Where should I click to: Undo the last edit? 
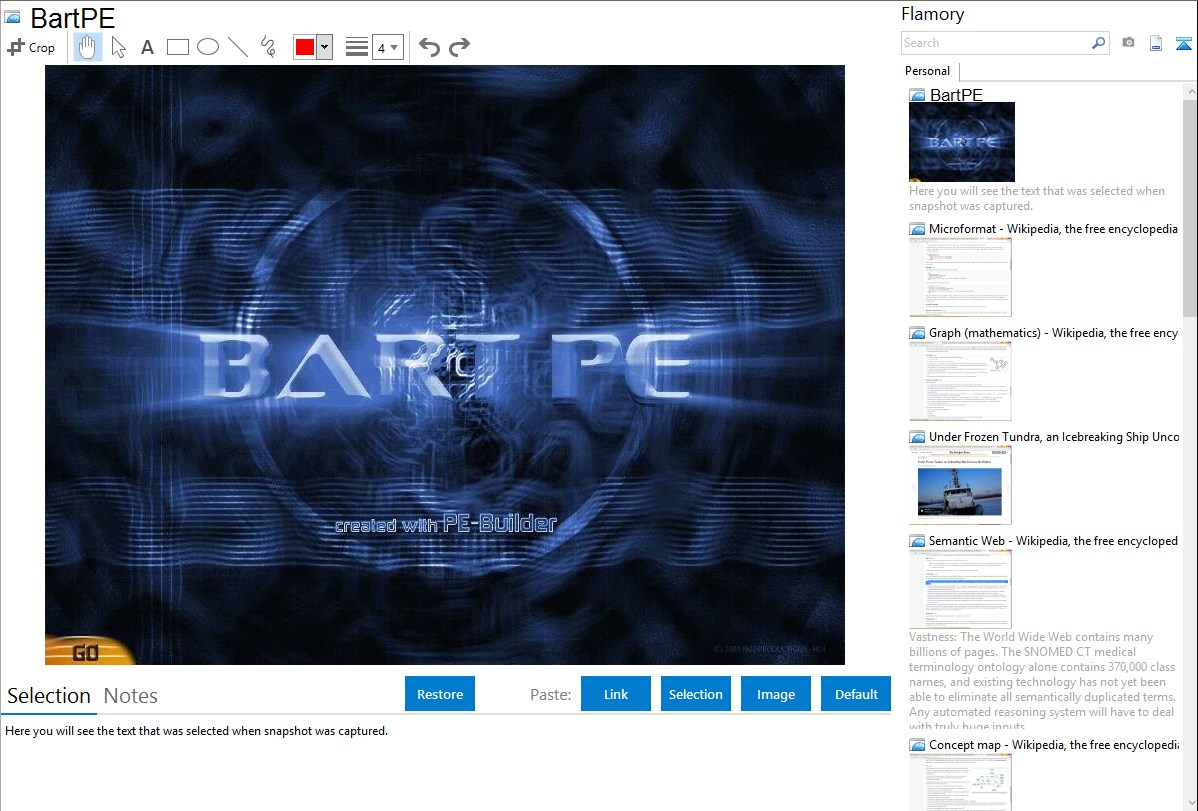coord(429,47)
